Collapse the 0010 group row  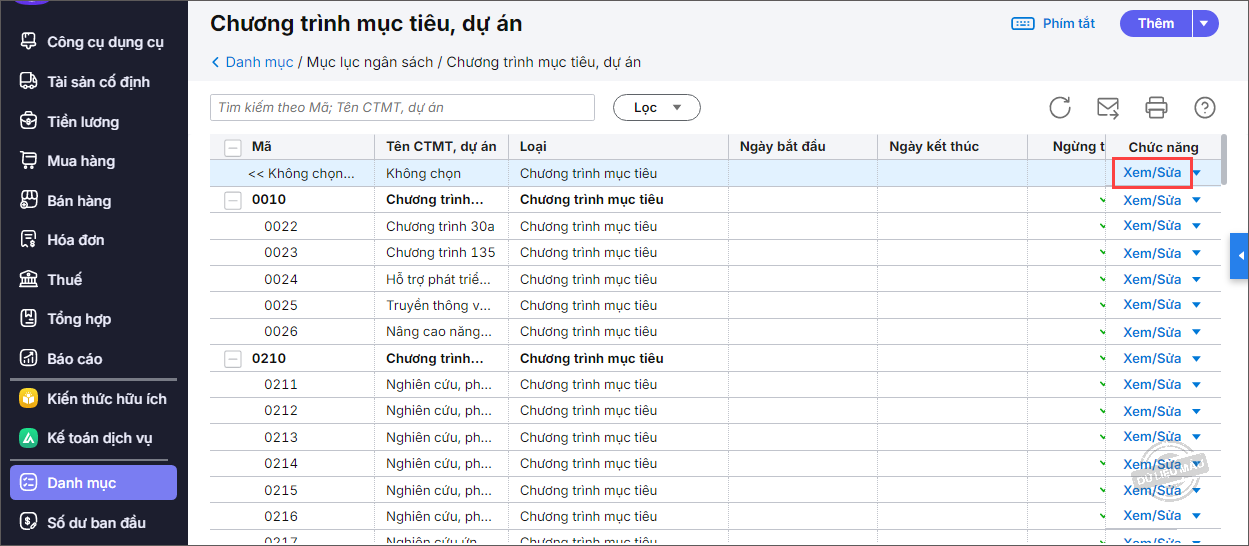click(x=233, y=200)
